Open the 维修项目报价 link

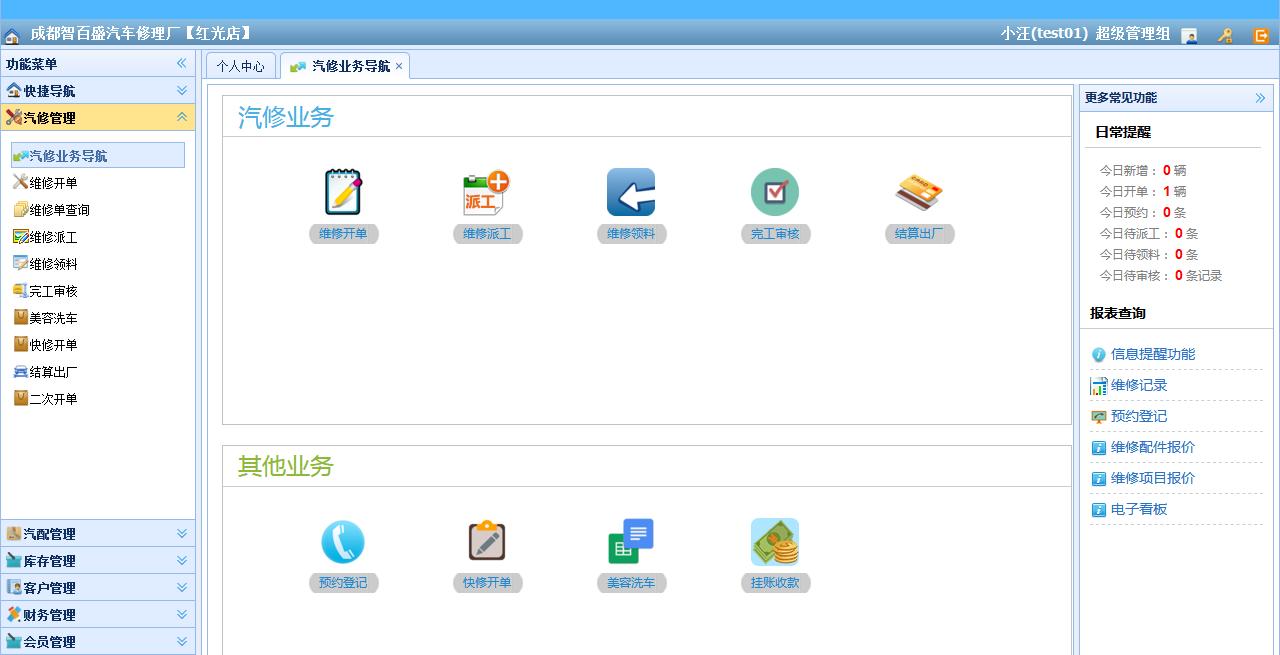point(1153,478)
